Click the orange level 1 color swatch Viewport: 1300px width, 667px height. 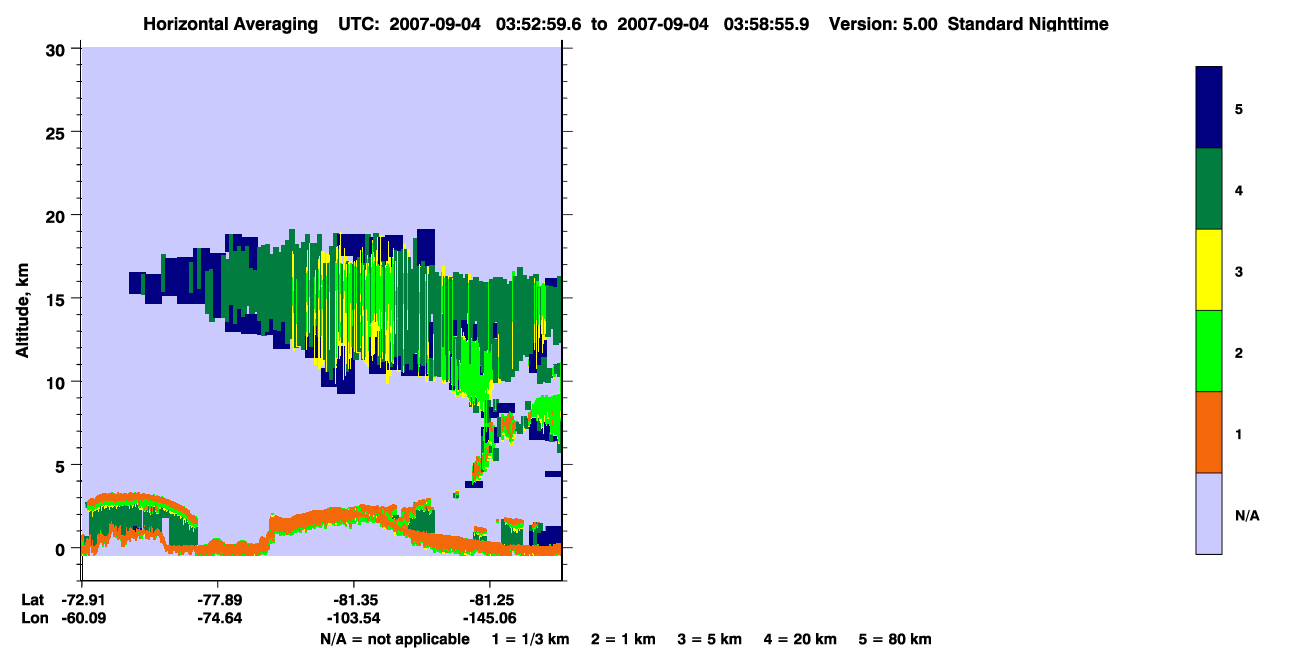coord(1209,432)
